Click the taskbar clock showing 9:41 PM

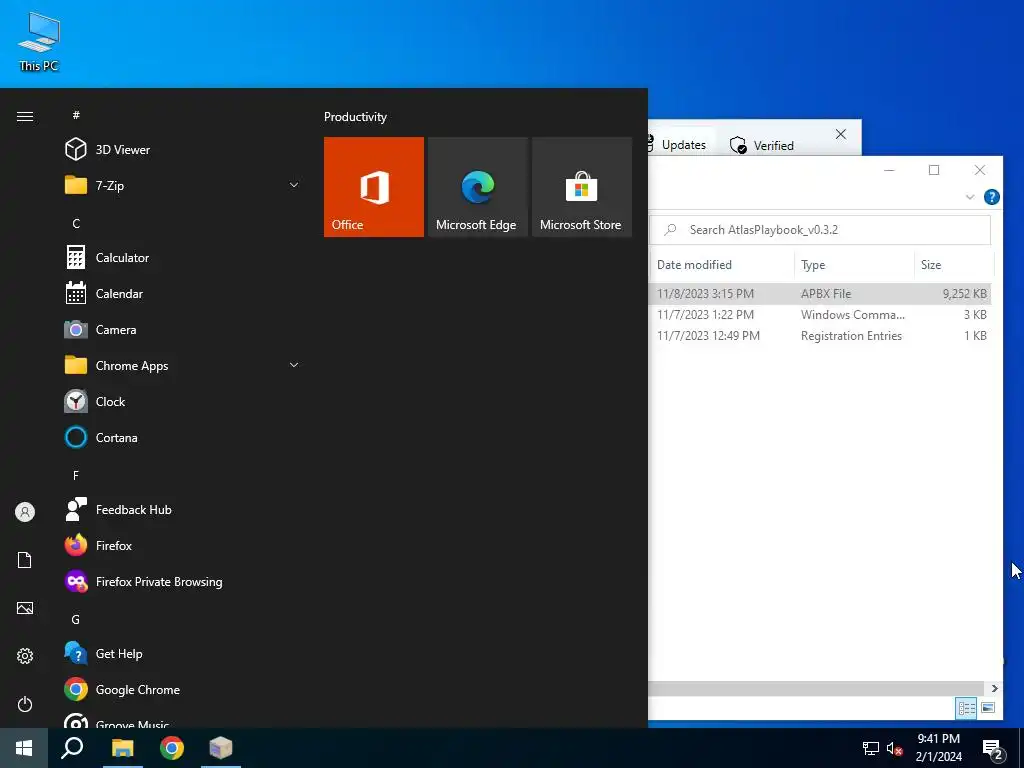click(938, 748)
